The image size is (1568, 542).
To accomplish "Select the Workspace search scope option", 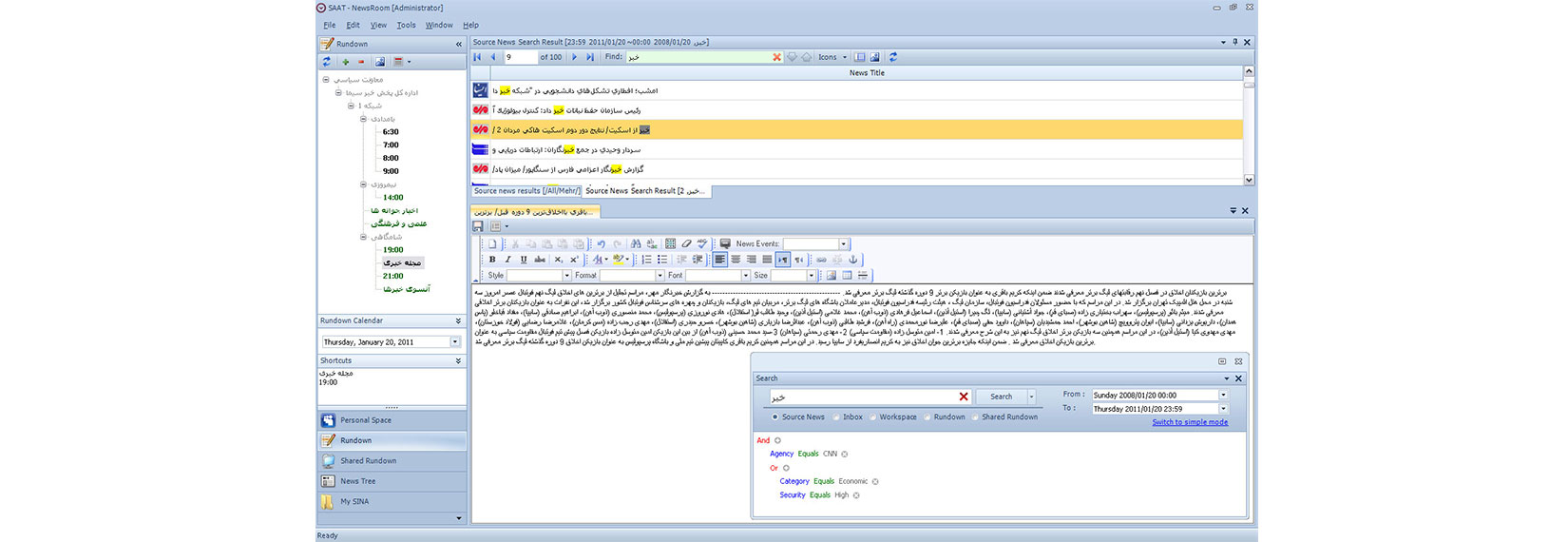I will (x=873, y=417).
